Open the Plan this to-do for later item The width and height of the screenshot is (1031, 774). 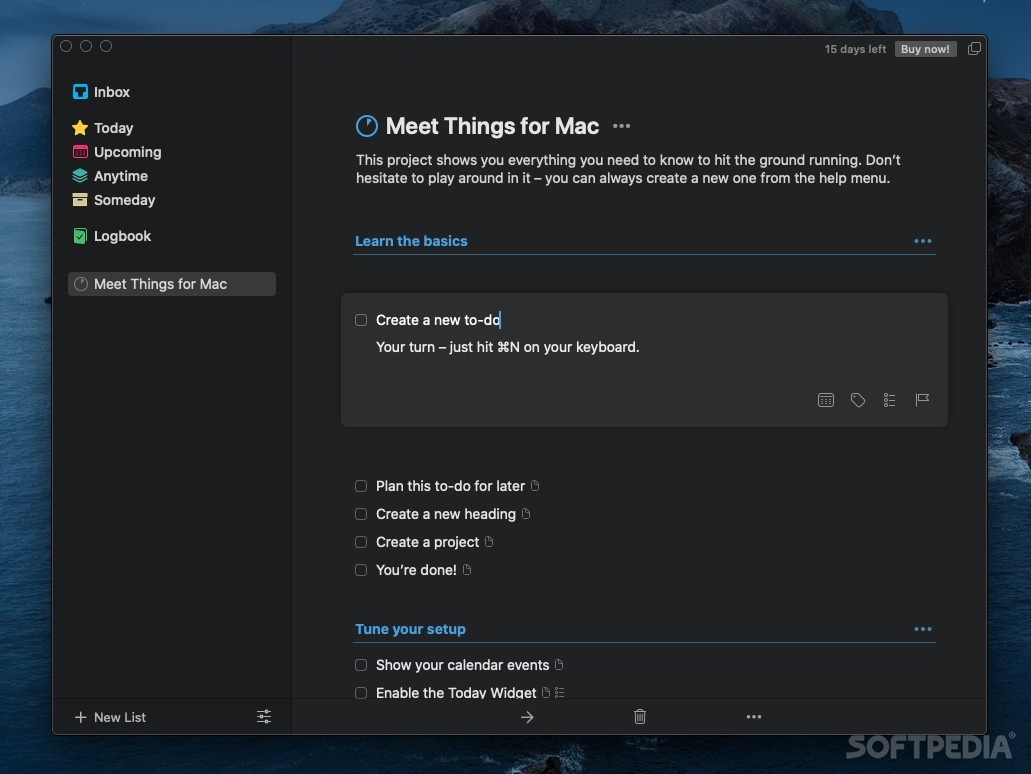450,486
